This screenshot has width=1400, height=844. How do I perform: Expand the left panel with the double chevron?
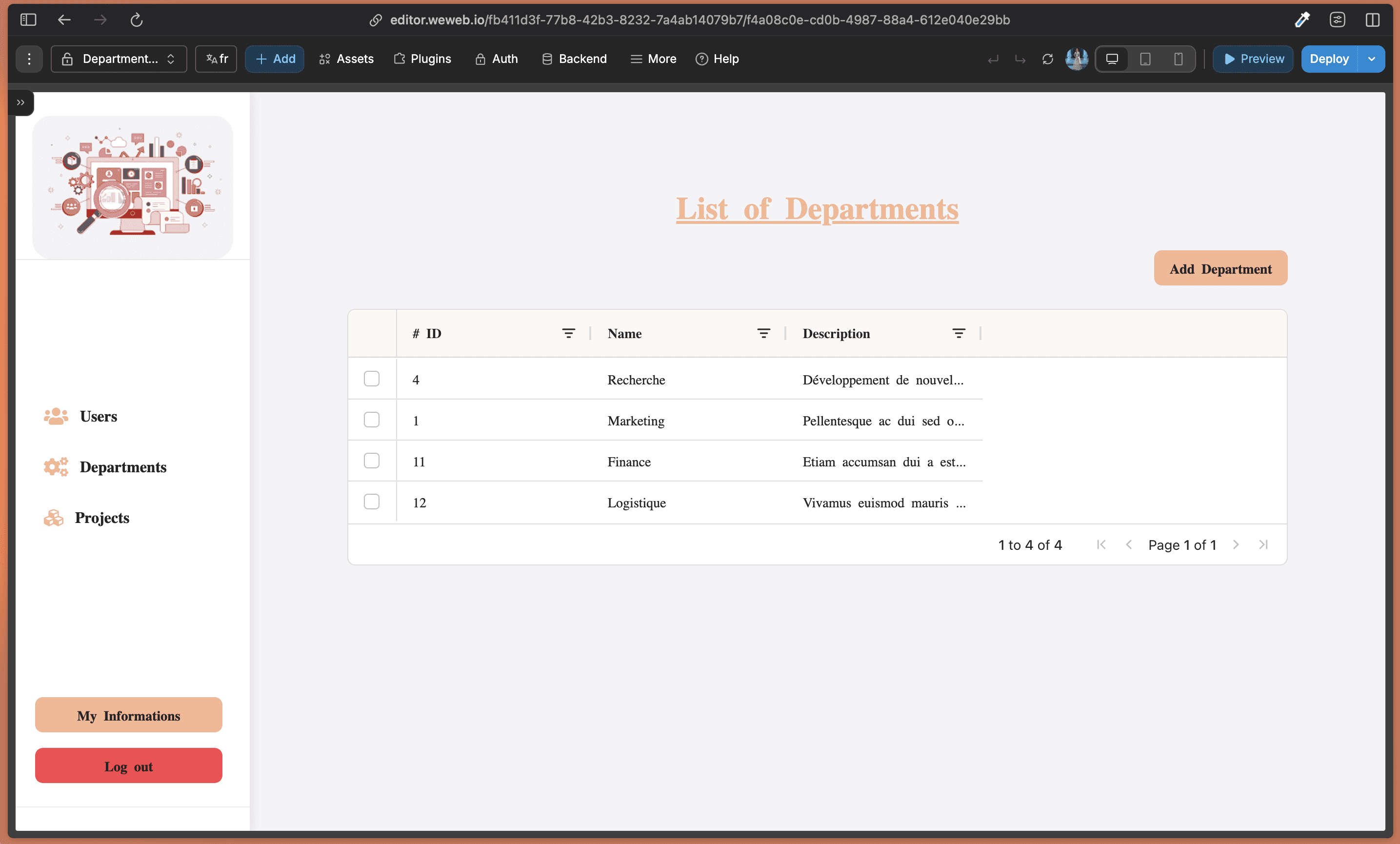pos(20,103)
